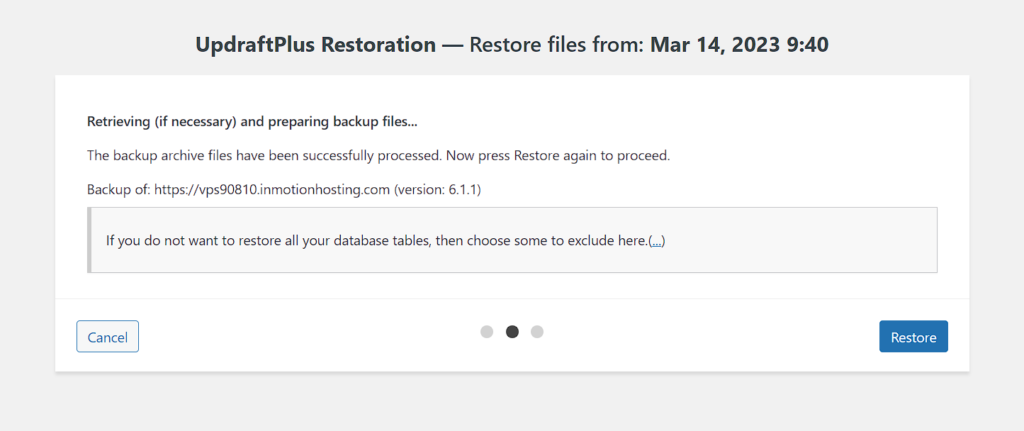Click the vps90810.inmotionhosting.com URL text
The image size is (1024, 431).
pos(272,189)
